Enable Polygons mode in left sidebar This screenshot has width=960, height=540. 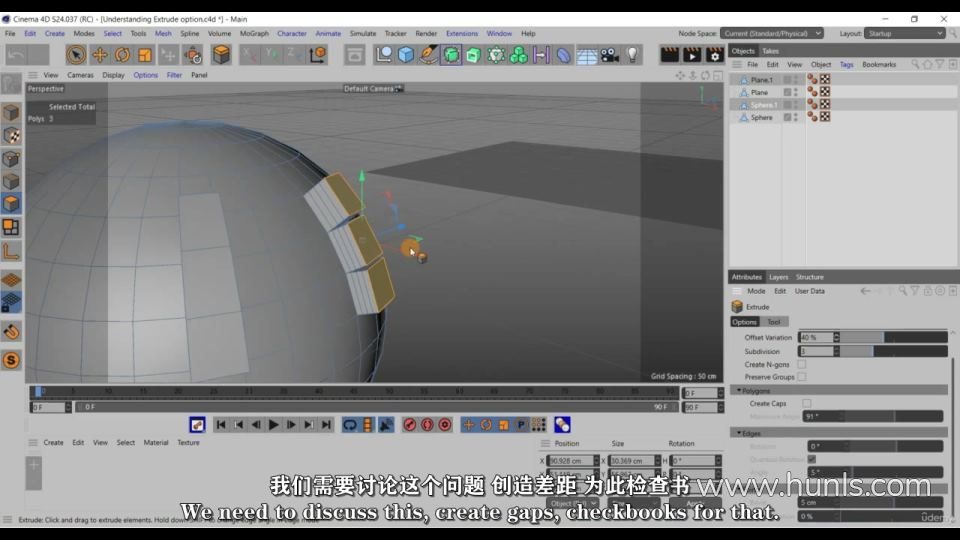(x=11, y=203)
